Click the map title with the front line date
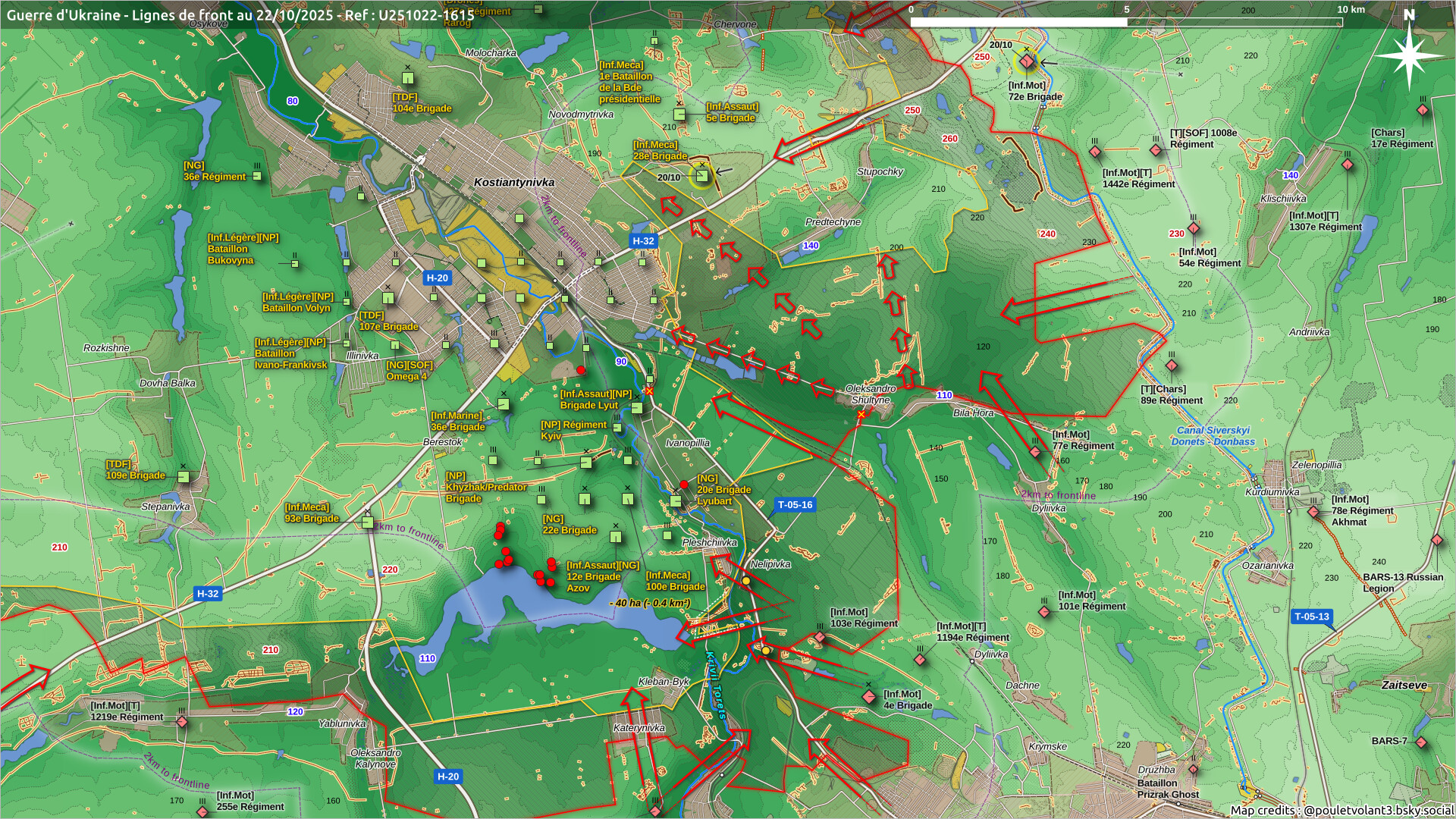The width and height of the screenshot is (1456, 819). point(240,14)
